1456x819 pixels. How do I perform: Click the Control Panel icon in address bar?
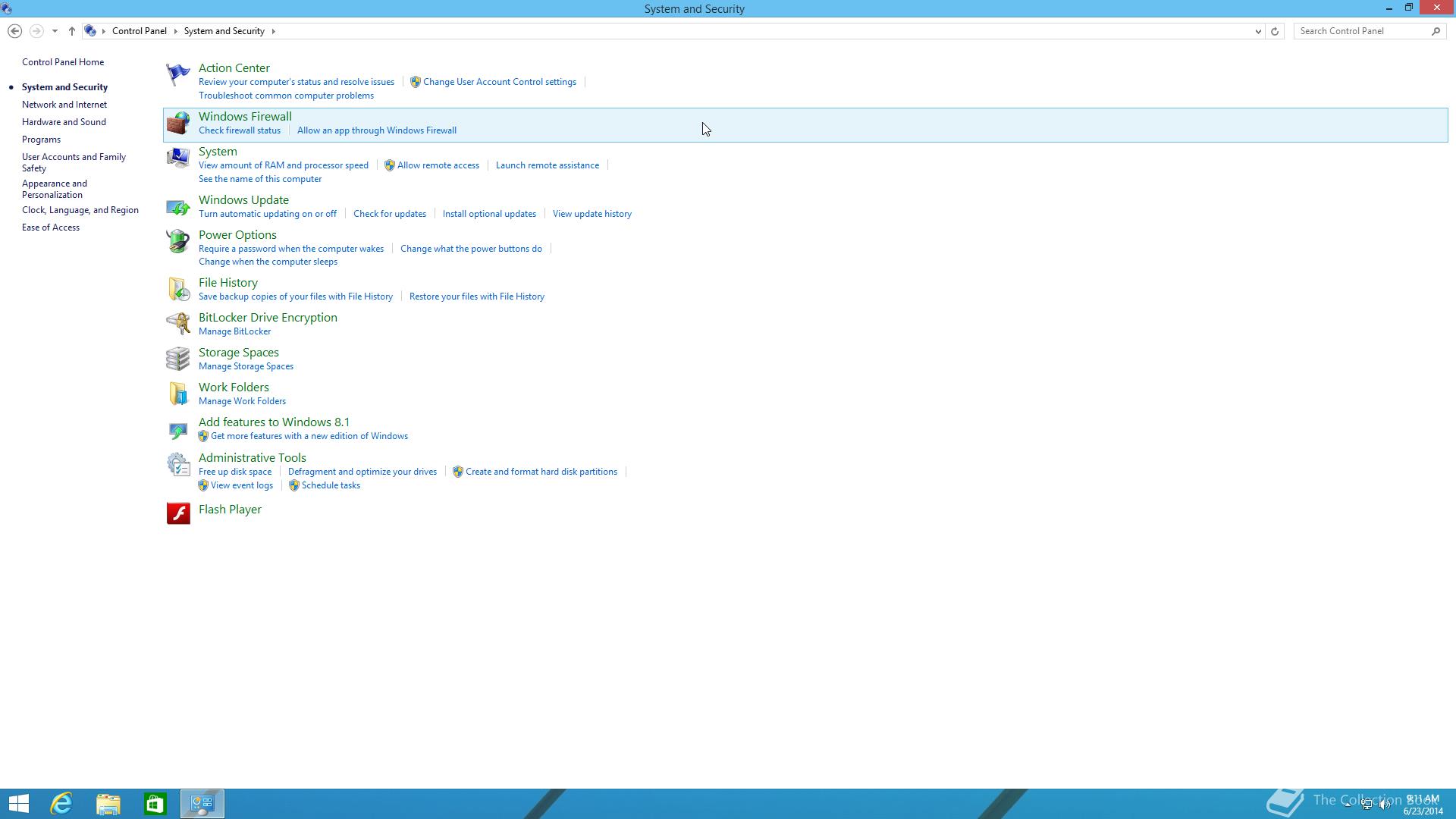(x=90, y=31)
